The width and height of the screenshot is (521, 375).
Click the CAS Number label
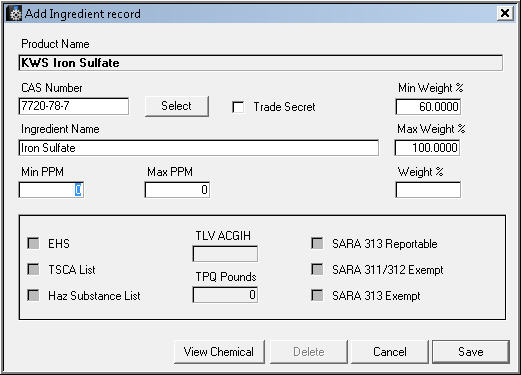tap(52, 88)
